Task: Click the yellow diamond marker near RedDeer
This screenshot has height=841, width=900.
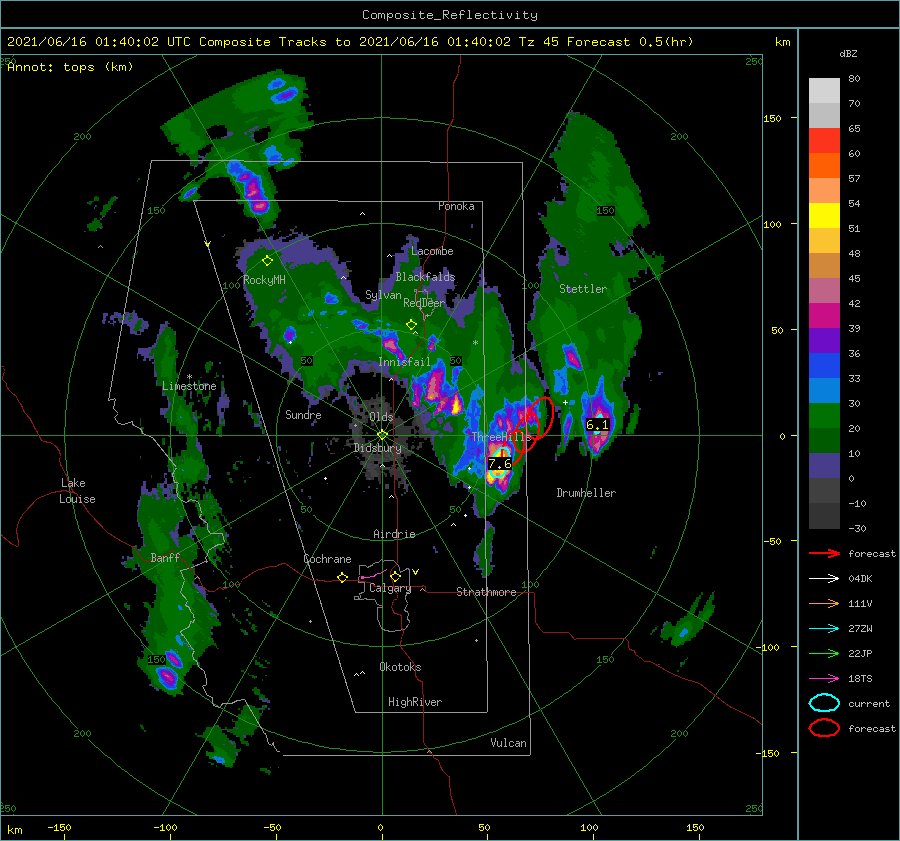Action: tap(411, 325)
